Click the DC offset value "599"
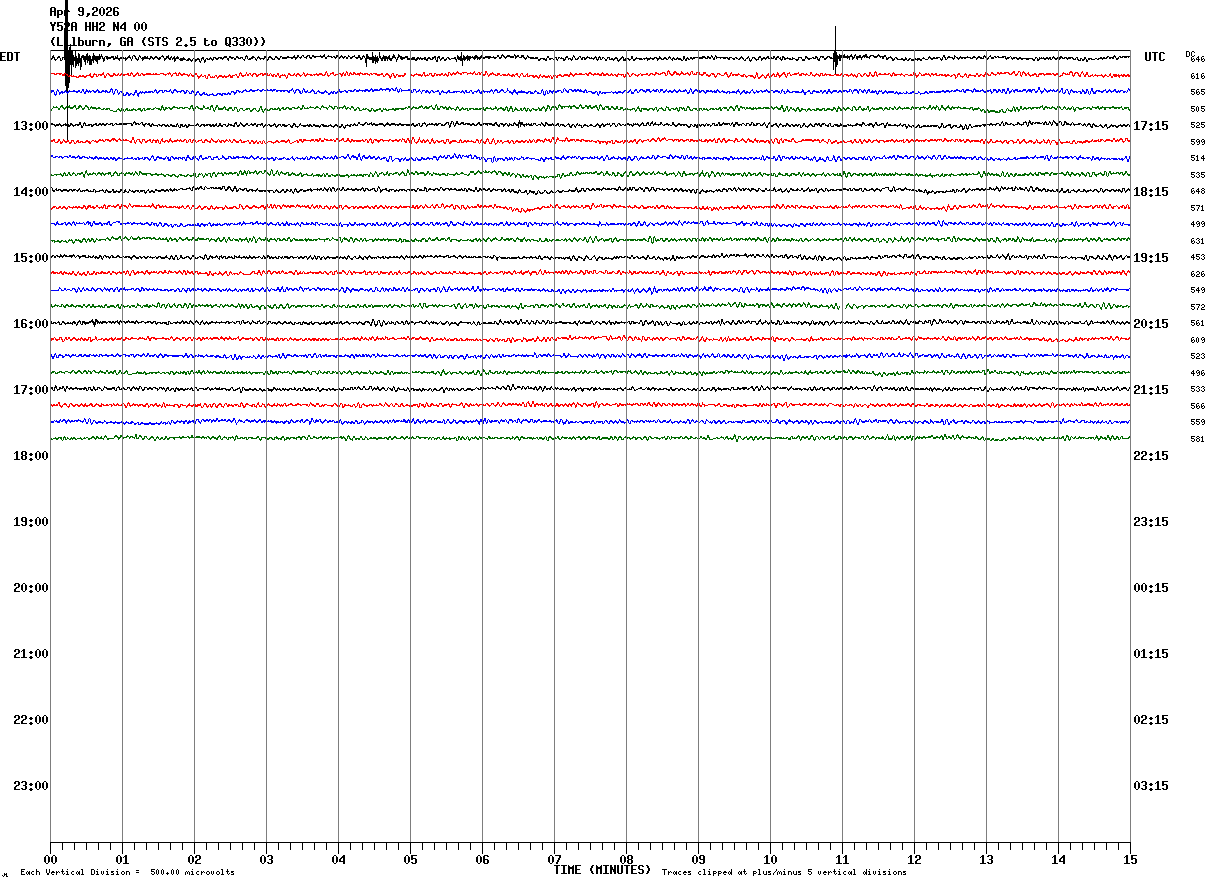The width and height of the screenshot is (1210, 886). click(x=1197, y=142)
